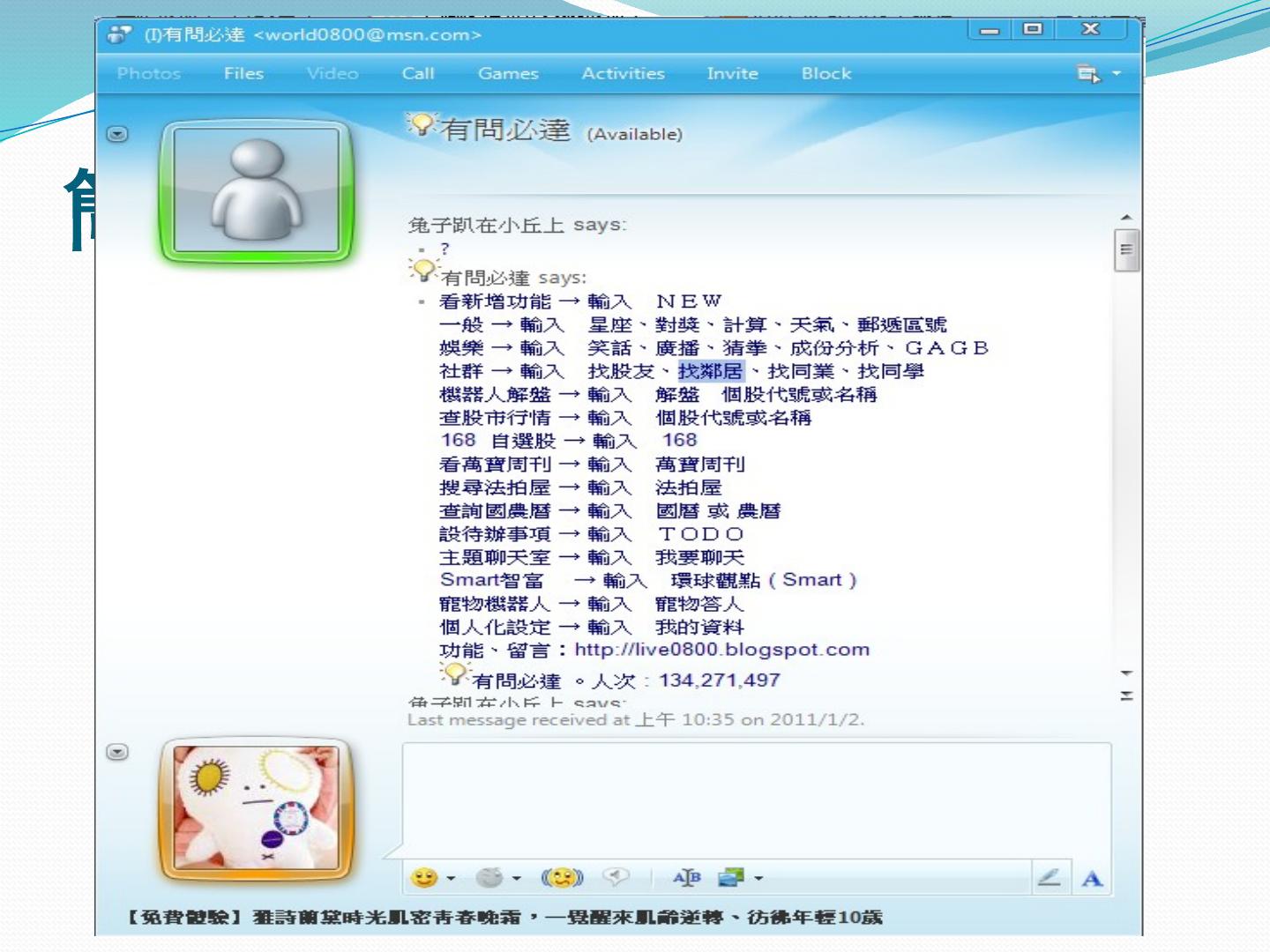This screenshot has height=952, width=1270.
Task: Click your plush doll display picture
Action: tap(256, 807)
